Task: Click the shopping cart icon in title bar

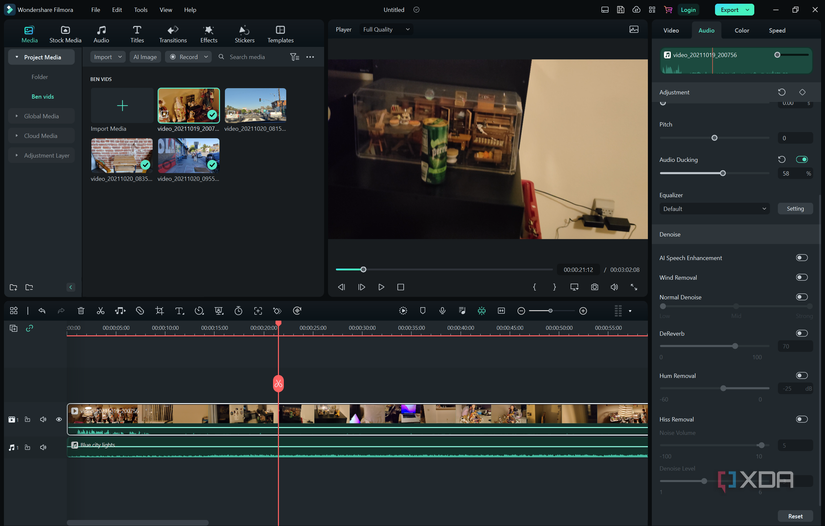Action: pyautogui.click(x=668, y=9)
